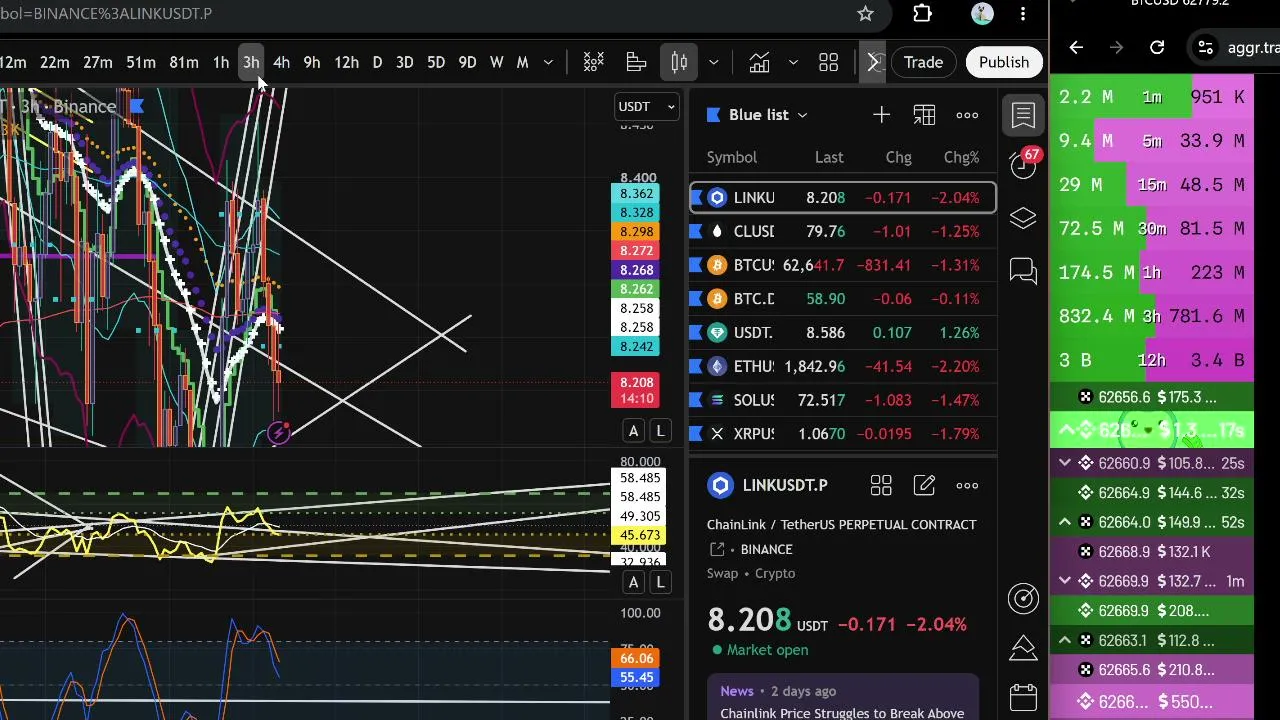Open the browser profile avatar
1280x720 pixels.
(982, 14)
